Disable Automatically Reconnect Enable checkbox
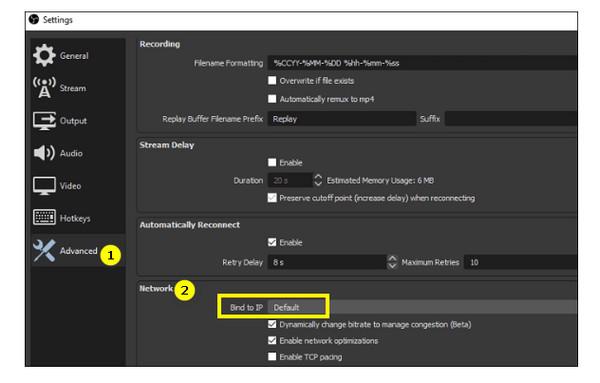This screenshot has height=383, width=600. [x=272, y=242]
